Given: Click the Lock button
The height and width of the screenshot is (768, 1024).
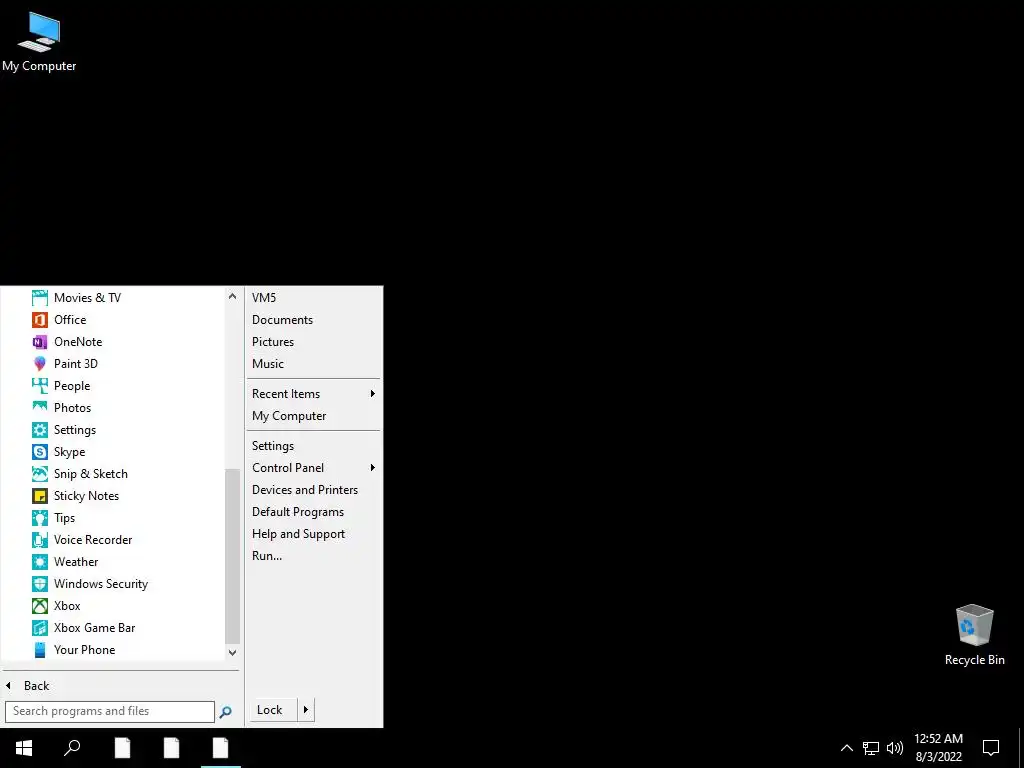Looking at the screenshot, I should click(x=272, y=710).
